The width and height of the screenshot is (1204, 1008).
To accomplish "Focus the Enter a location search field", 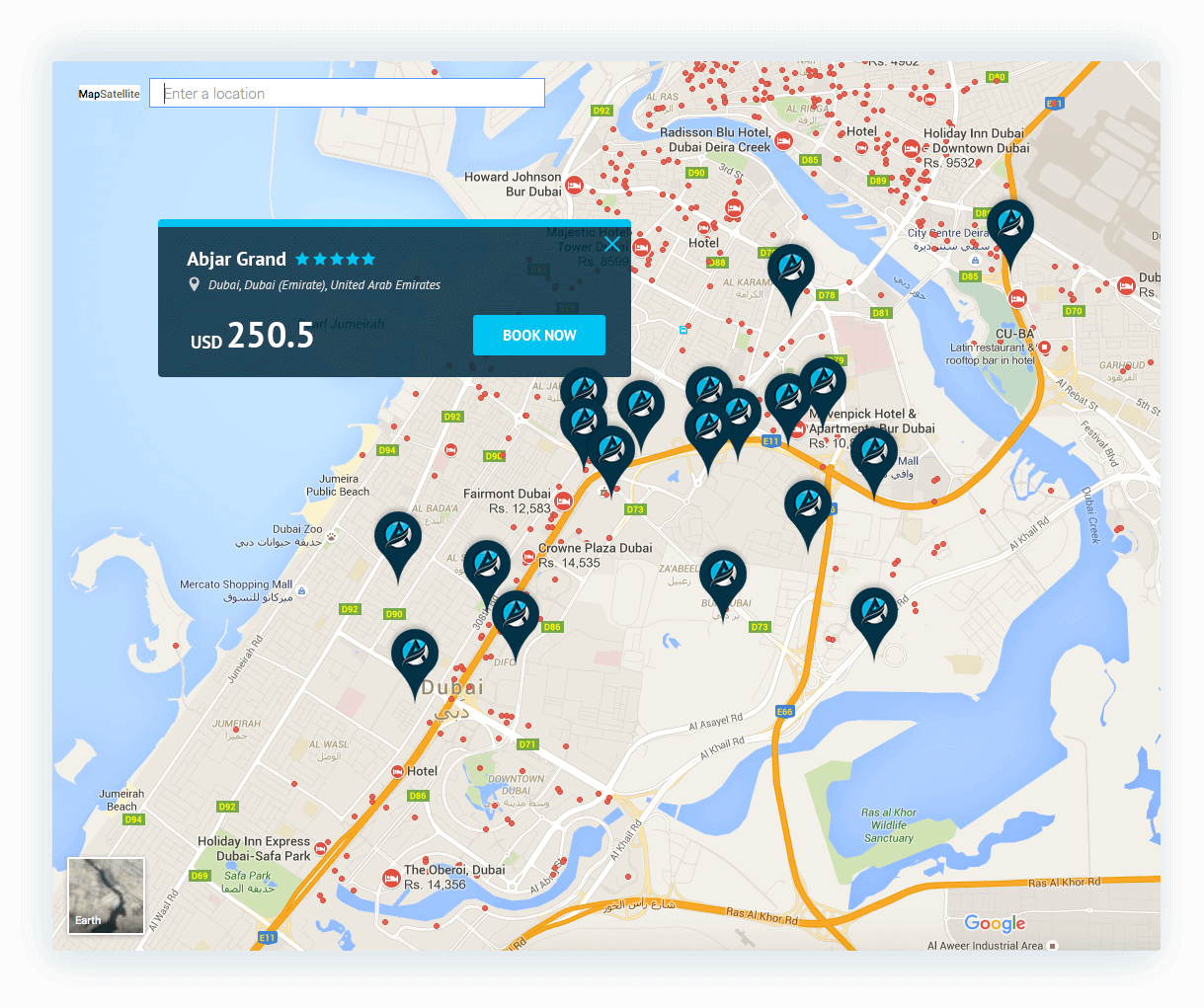I will coord(347,93).
